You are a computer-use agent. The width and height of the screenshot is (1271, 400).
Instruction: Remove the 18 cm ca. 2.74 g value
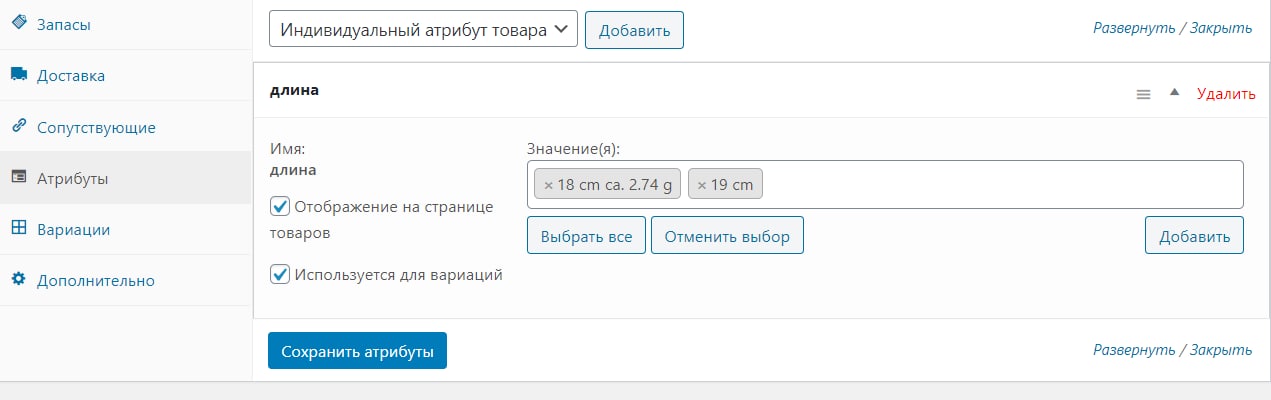click(x=548, y=185)
